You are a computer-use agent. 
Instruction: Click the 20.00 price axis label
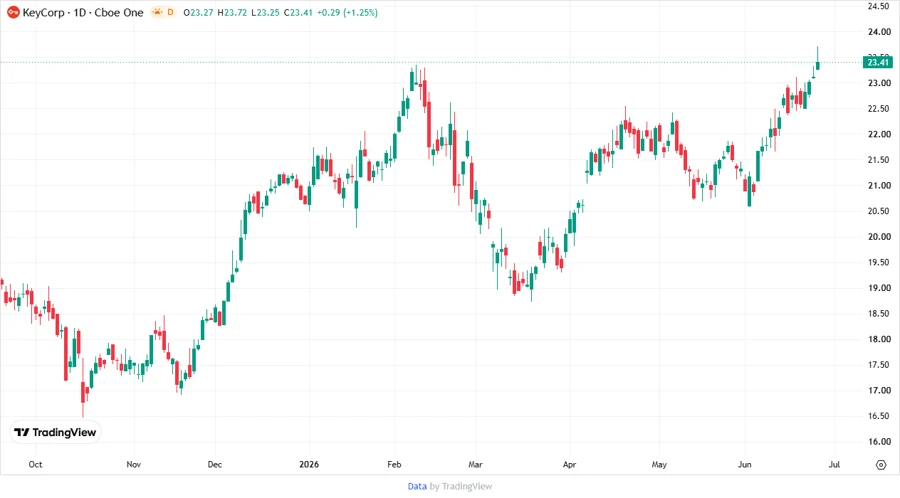pyautogui.click(x=879, y=237)
